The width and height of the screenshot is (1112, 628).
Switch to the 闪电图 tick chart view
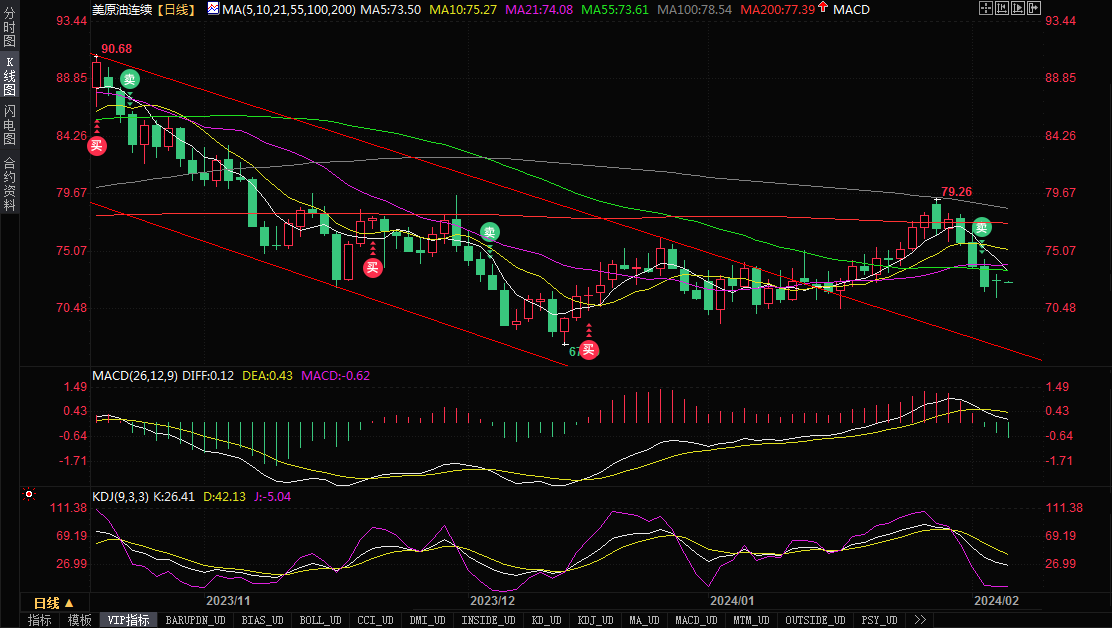tap(9, 125)
